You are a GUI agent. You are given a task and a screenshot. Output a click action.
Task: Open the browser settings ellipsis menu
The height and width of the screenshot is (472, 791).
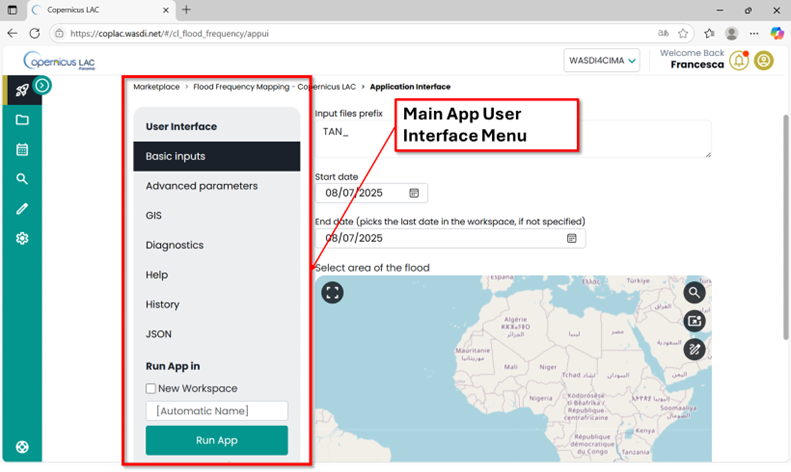point(754,33)
